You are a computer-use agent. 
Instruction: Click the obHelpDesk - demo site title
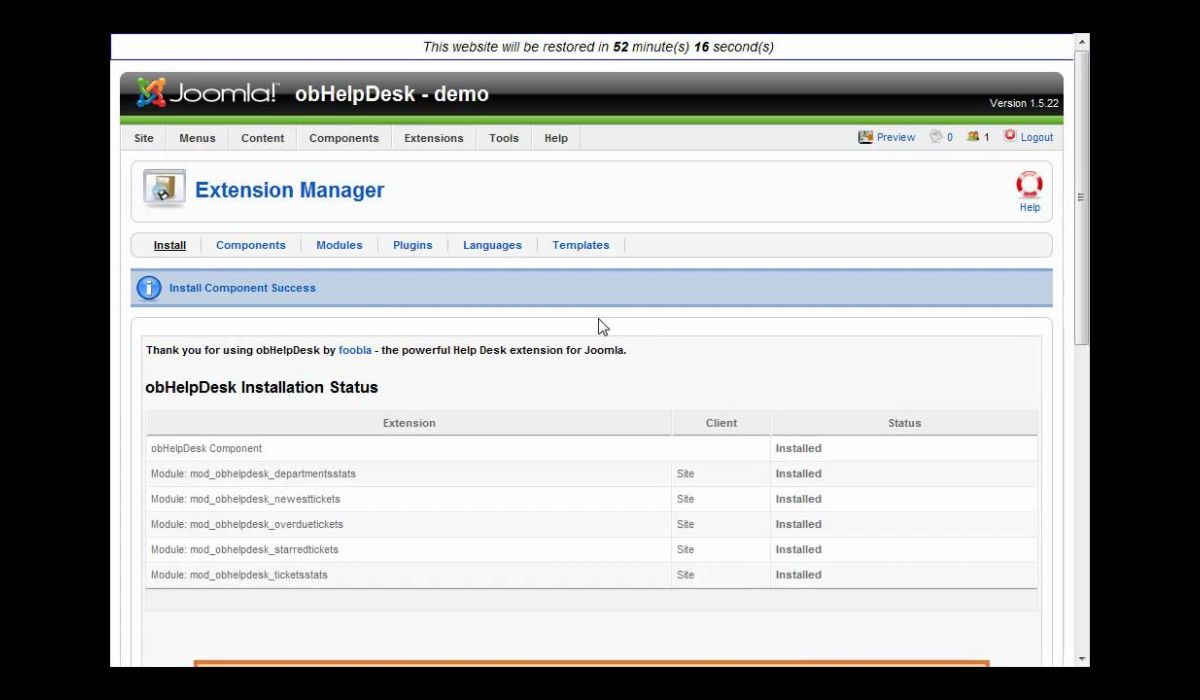(x=392, y=94)
